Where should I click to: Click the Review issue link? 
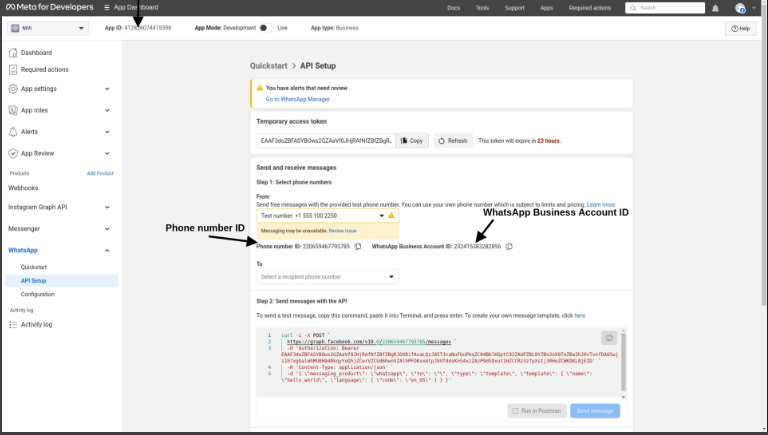click(x=342, y=231)
